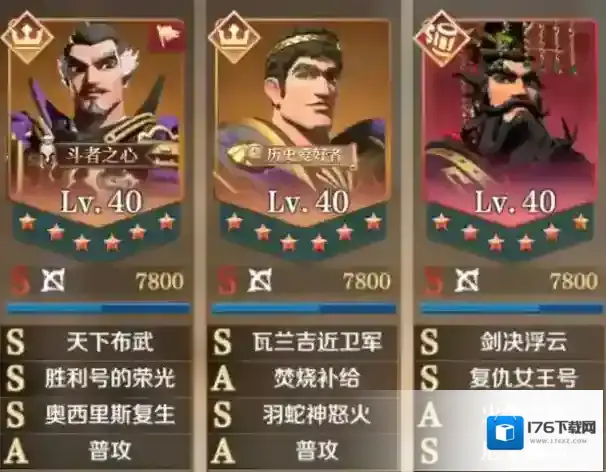The image size is (606, 472).
Task: Select the 奥西里斯复生 skill row
Action: tap(96, 414)
